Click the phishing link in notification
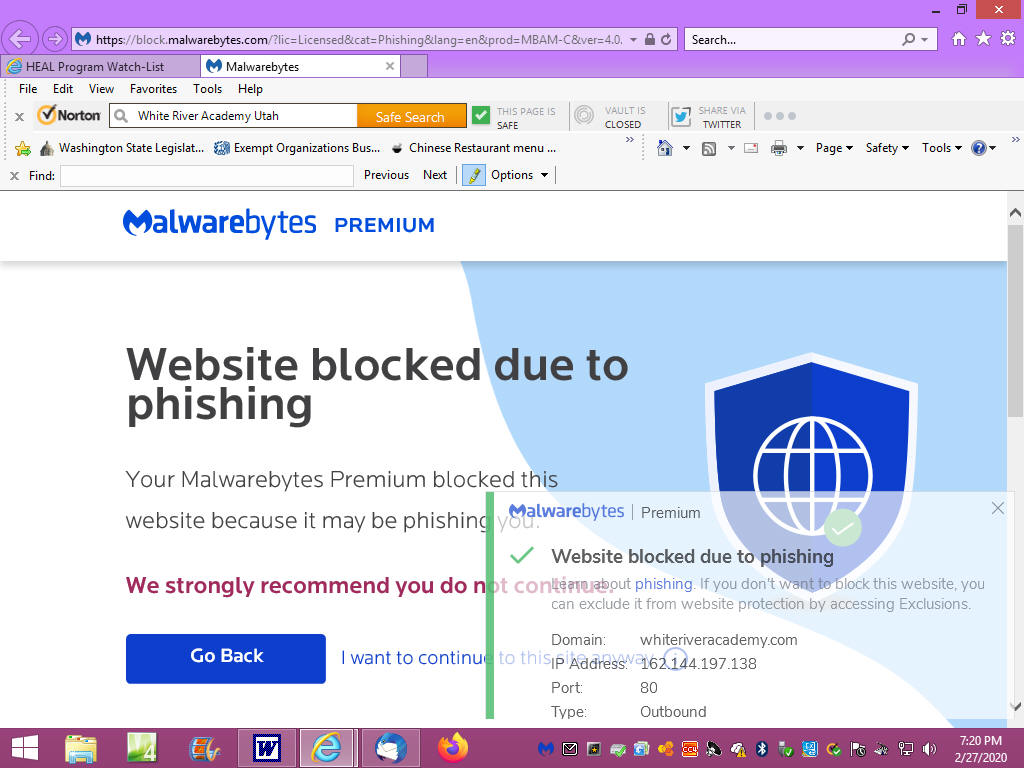Image resolution: width=1024 pixels, height=768 pixels. point(663,584)
